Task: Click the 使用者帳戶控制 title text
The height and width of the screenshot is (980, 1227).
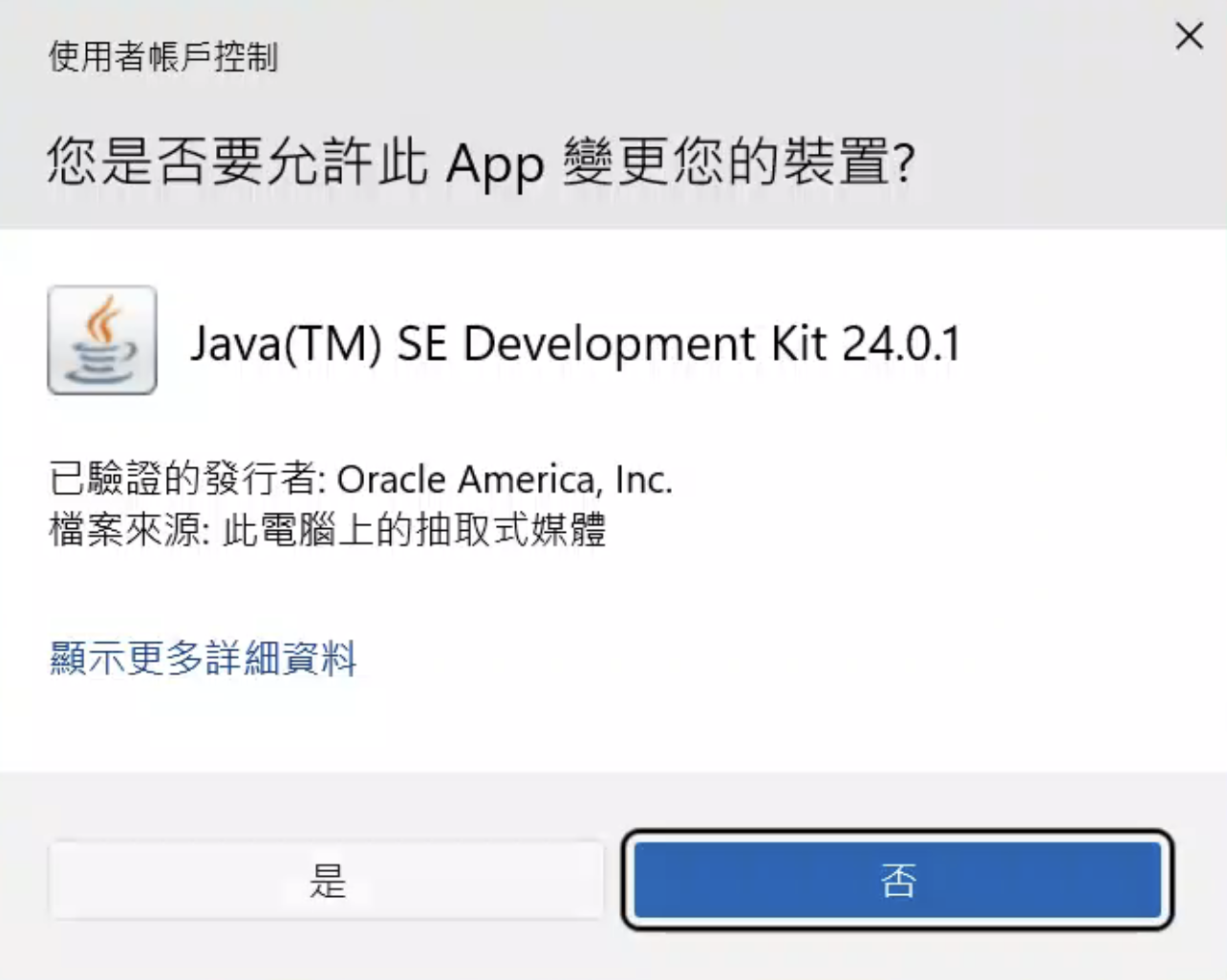Action: [x=163, y=56]
